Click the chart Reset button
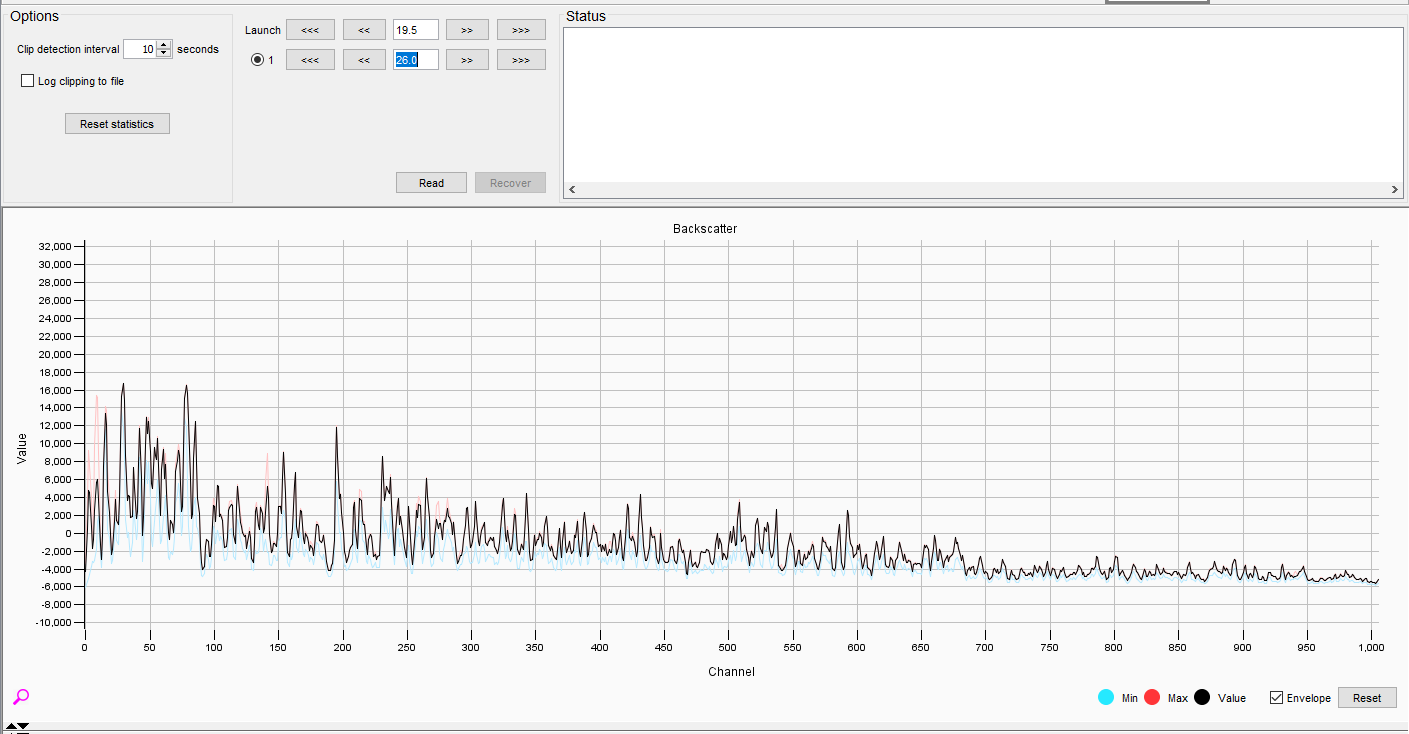This screenshot has height=734, width=1409. pyautogui.click(x=1366, y=698)
